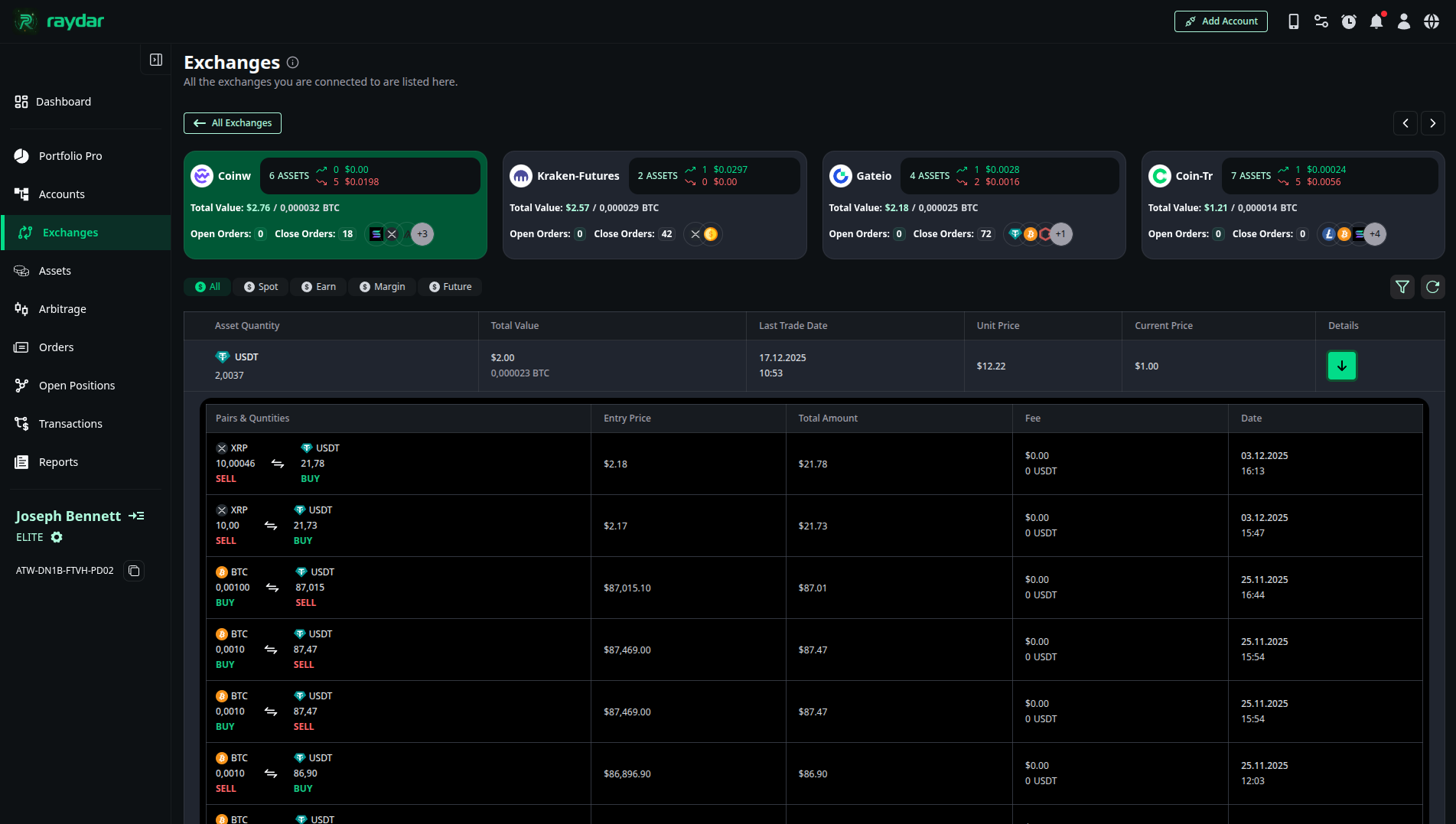Click the next exchange navigation arrow

point(1432,123)
